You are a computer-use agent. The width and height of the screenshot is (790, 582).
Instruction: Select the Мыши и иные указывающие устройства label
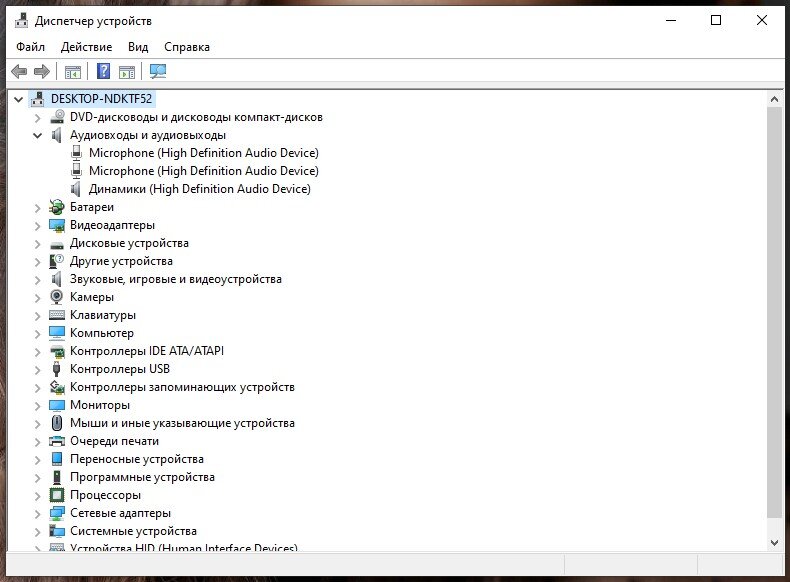point(182,423)
